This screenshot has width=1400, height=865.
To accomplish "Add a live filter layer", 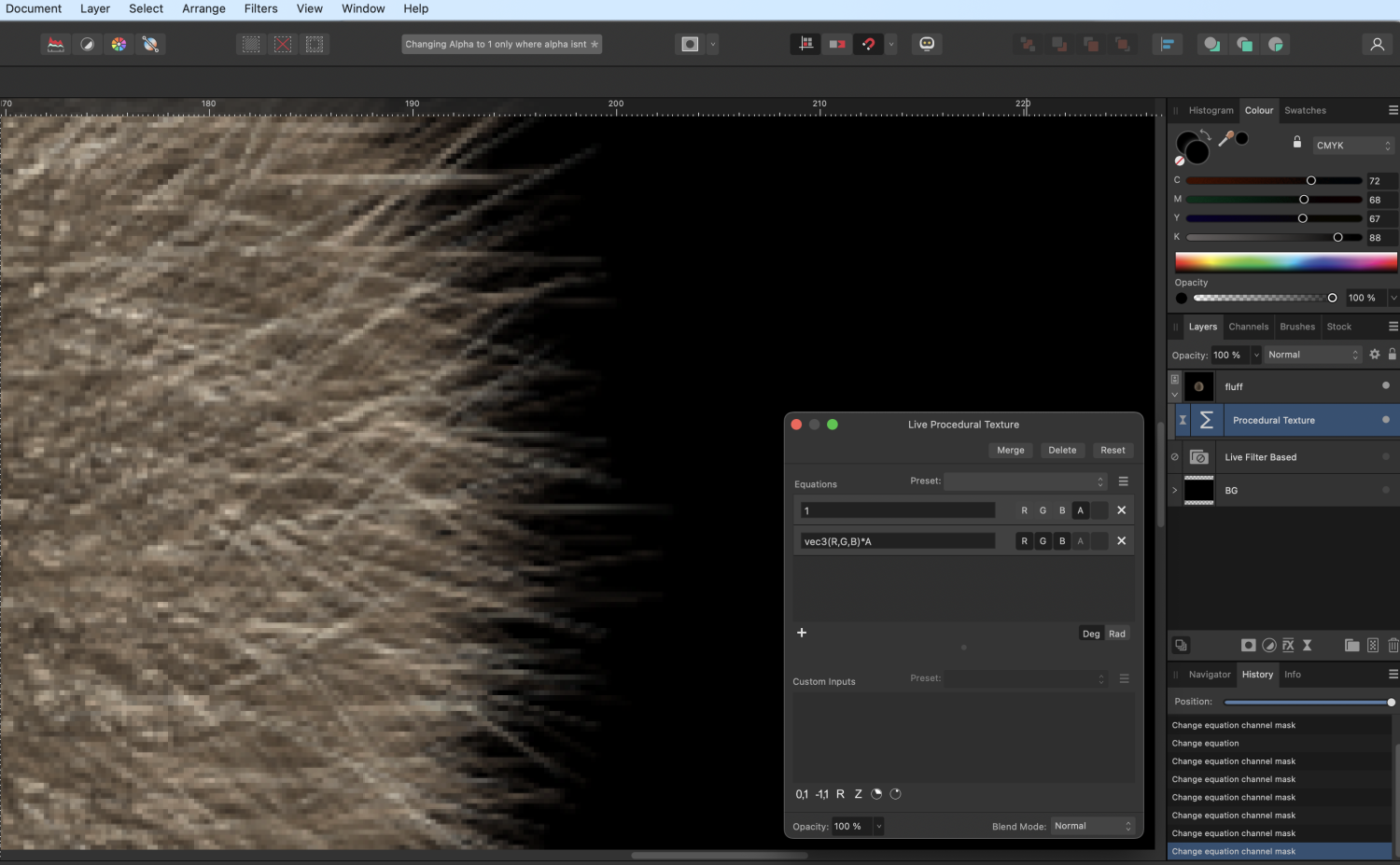I will 1307,645.
